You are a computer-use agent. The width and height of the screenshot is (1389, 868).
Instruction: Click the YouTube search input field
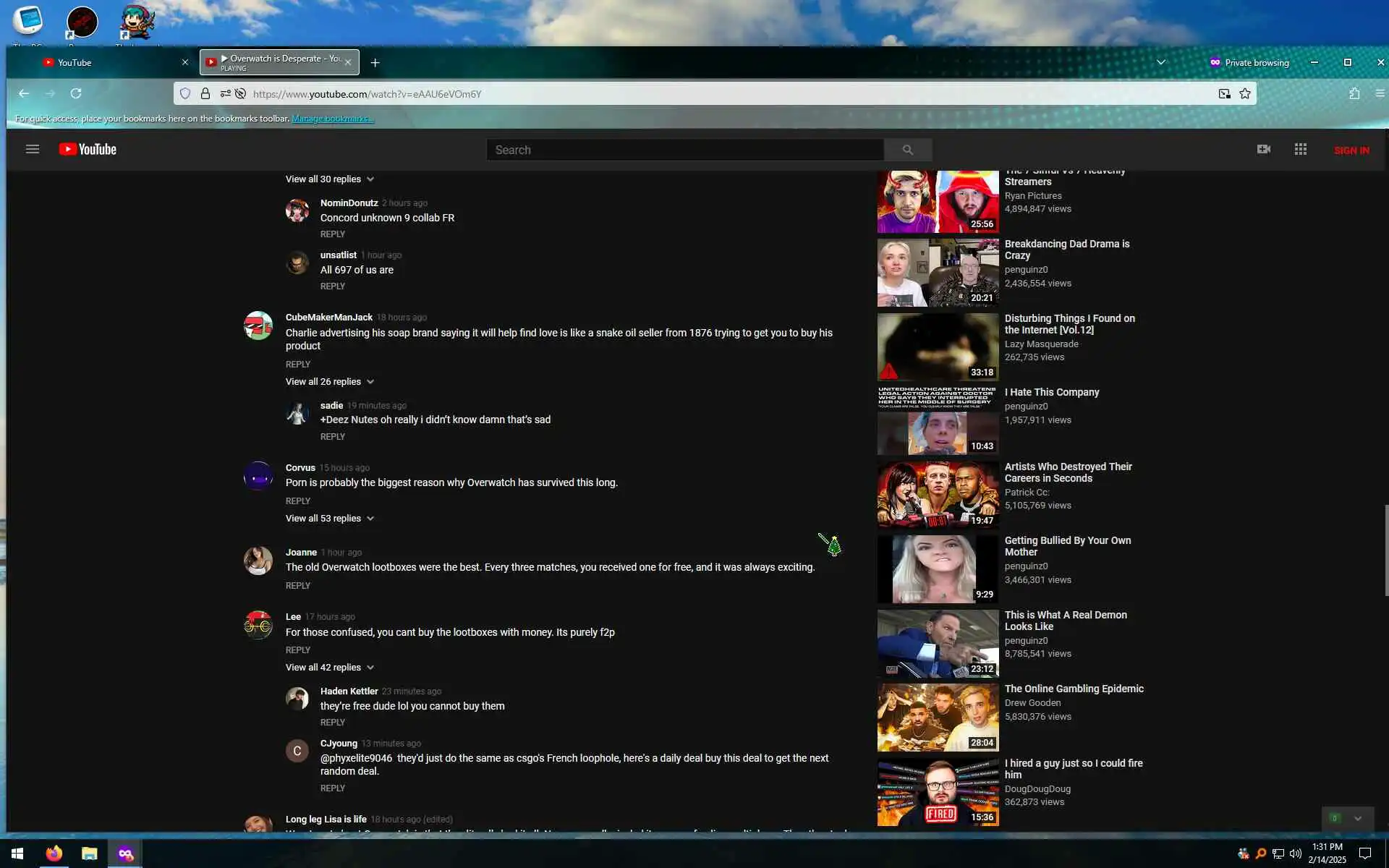[x=684, y=150]
